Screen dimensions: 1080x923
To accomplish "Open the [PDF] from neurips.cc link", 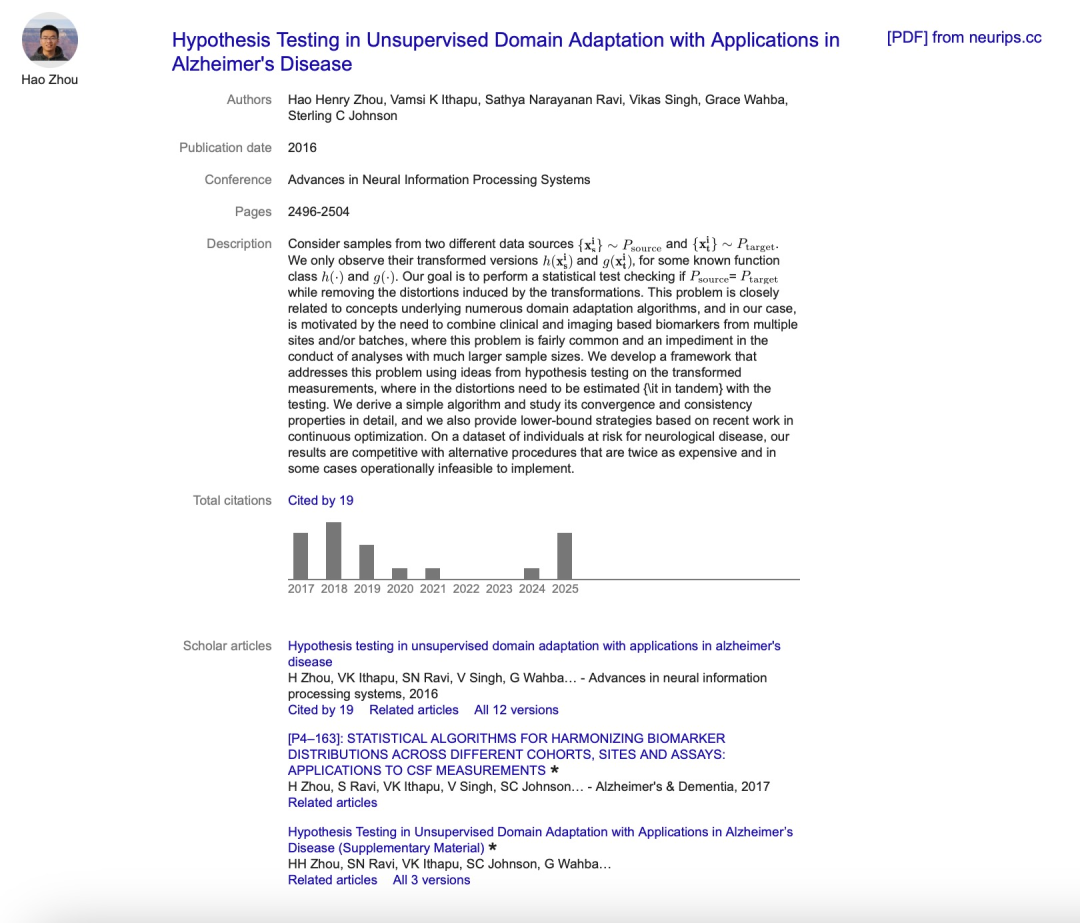I will 963,38.
